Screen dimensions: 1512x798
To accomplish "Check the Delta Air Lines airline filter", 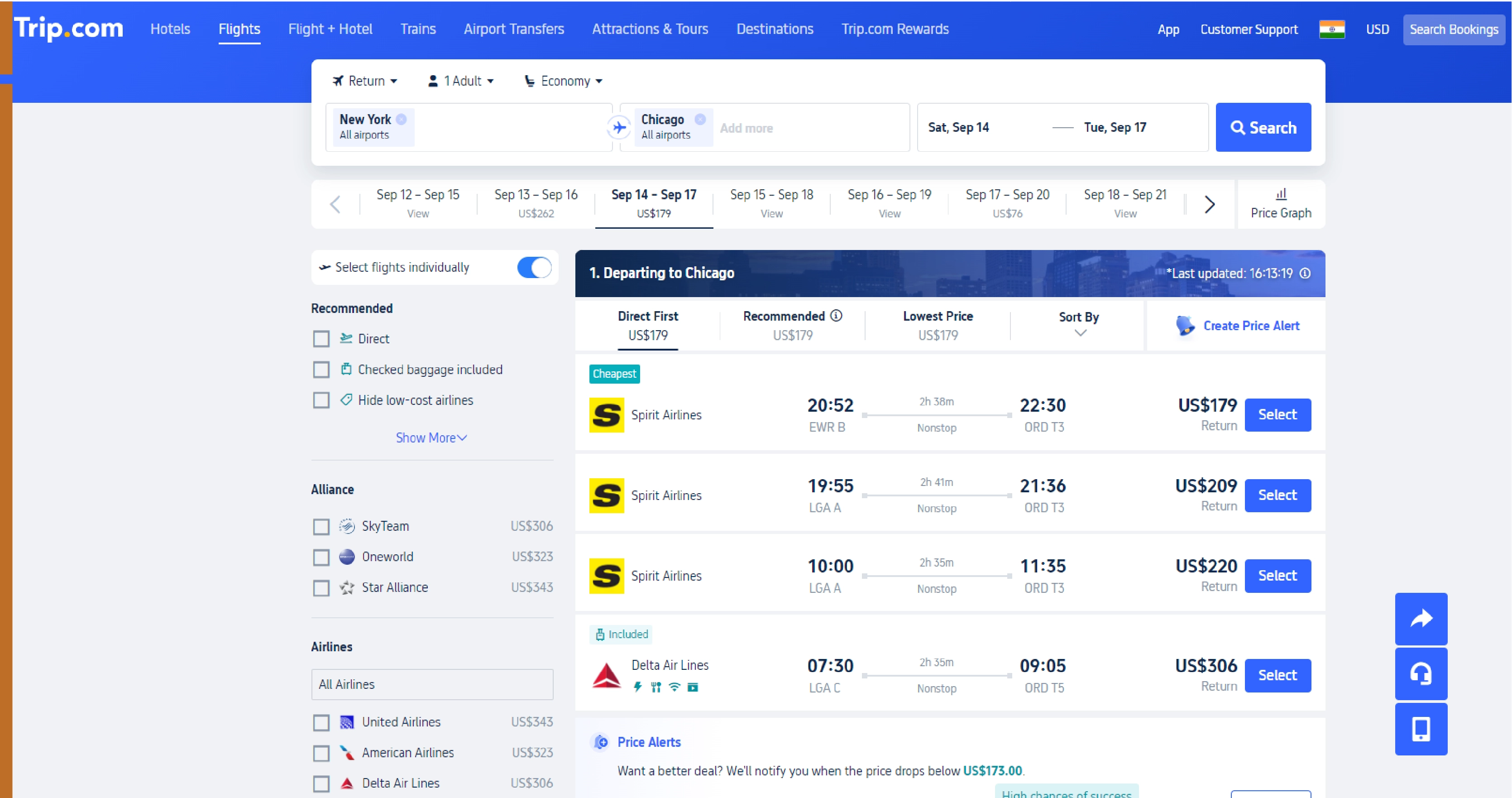I will coord(321,783).
